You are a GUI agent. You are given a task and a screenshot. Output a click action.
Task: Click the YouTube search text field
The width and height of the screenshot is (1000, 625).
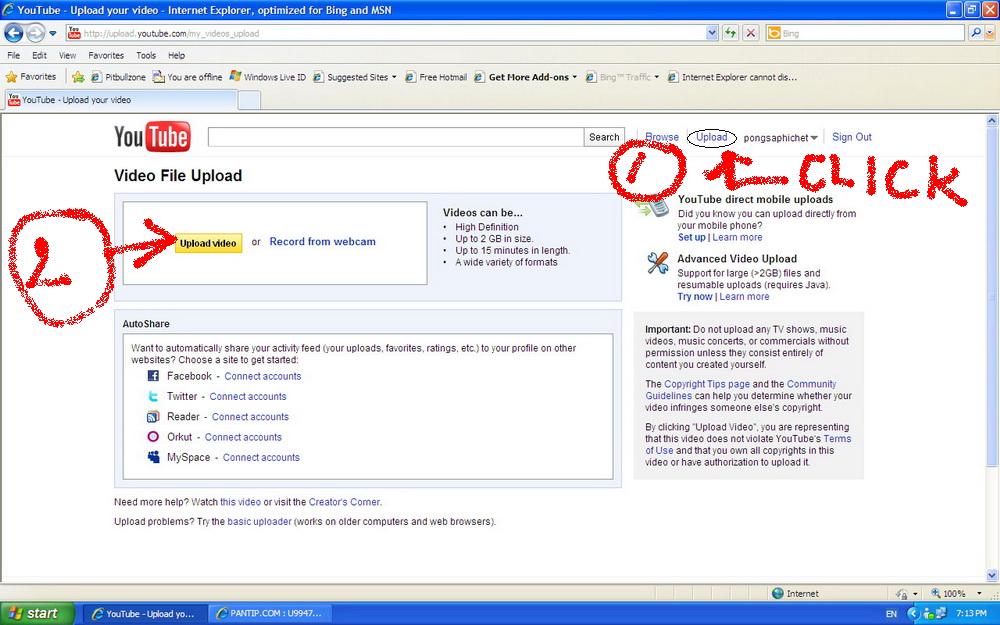(x=395, y=137)
